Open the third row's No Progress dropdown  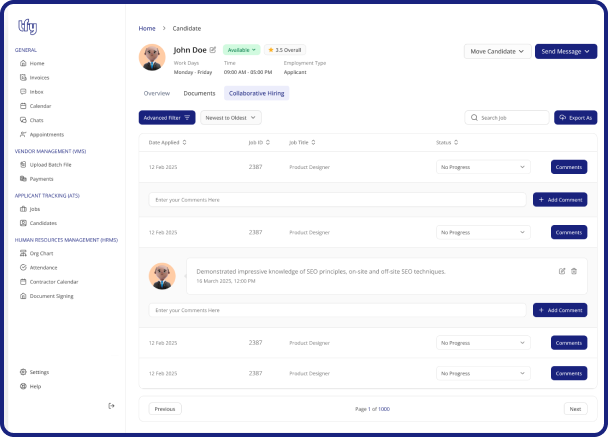[483, 343]
